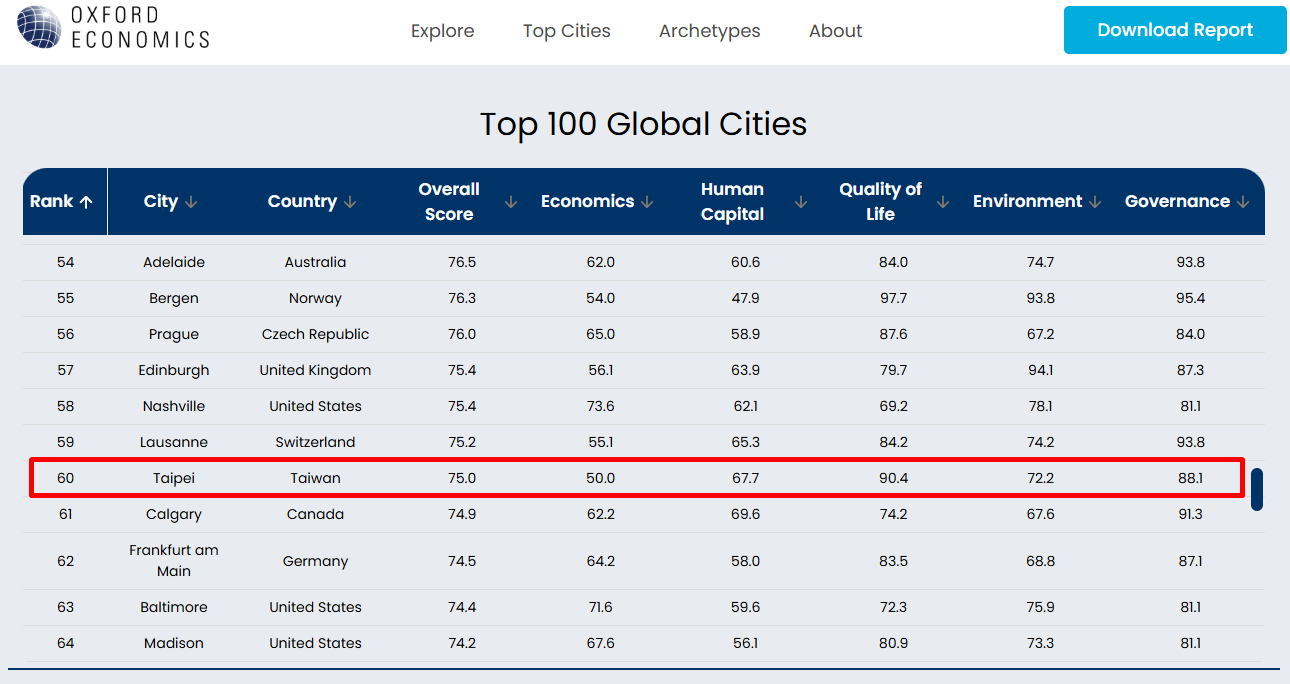Sort by Country arrow icon

(350, 202)
